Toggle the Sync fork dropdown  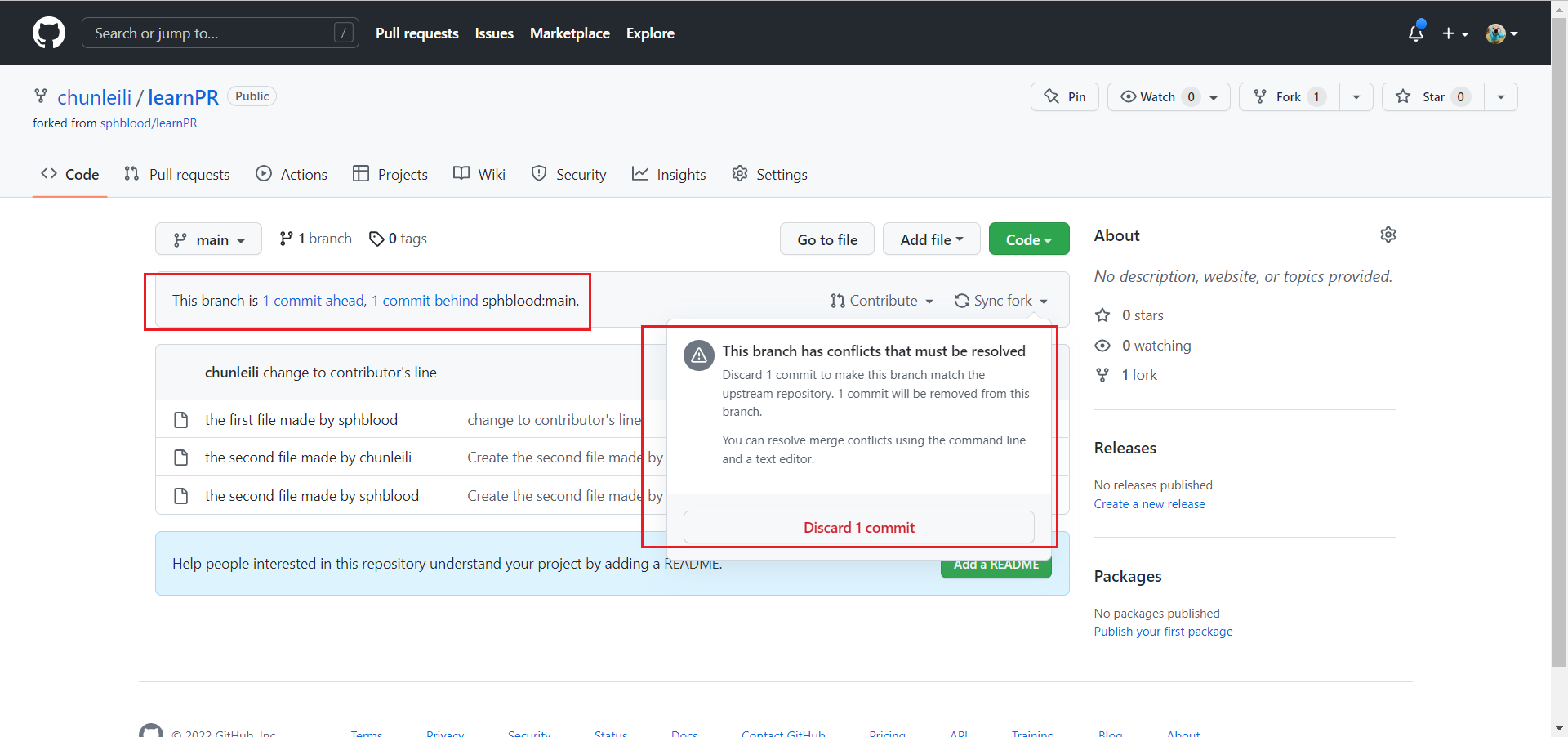pos(1001,301)
